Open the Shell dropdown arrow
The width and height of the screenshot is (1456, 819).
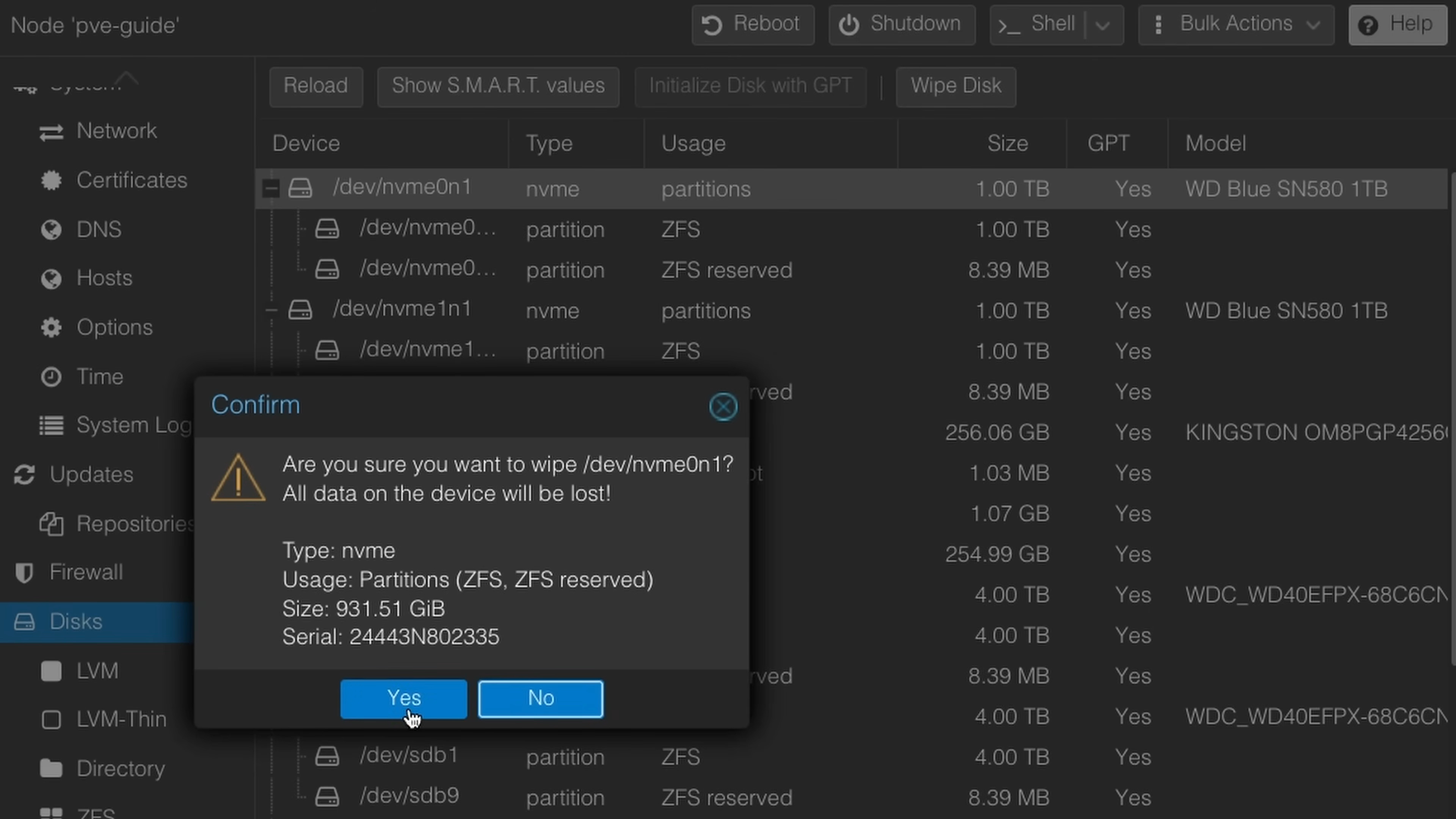(1103, 25)
